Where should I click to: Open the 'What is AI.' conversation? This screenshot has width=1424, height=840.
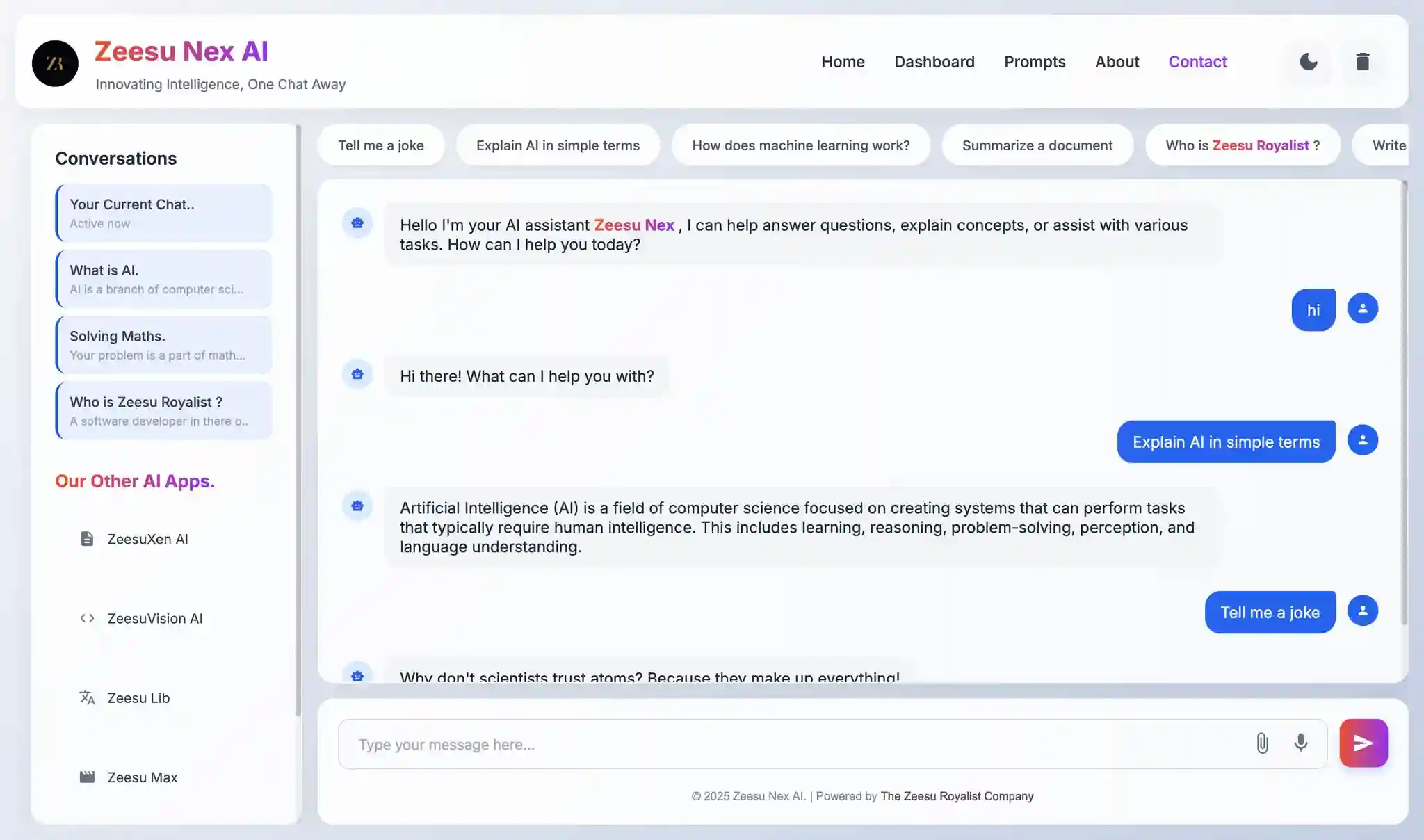click(x=163, y=279)
